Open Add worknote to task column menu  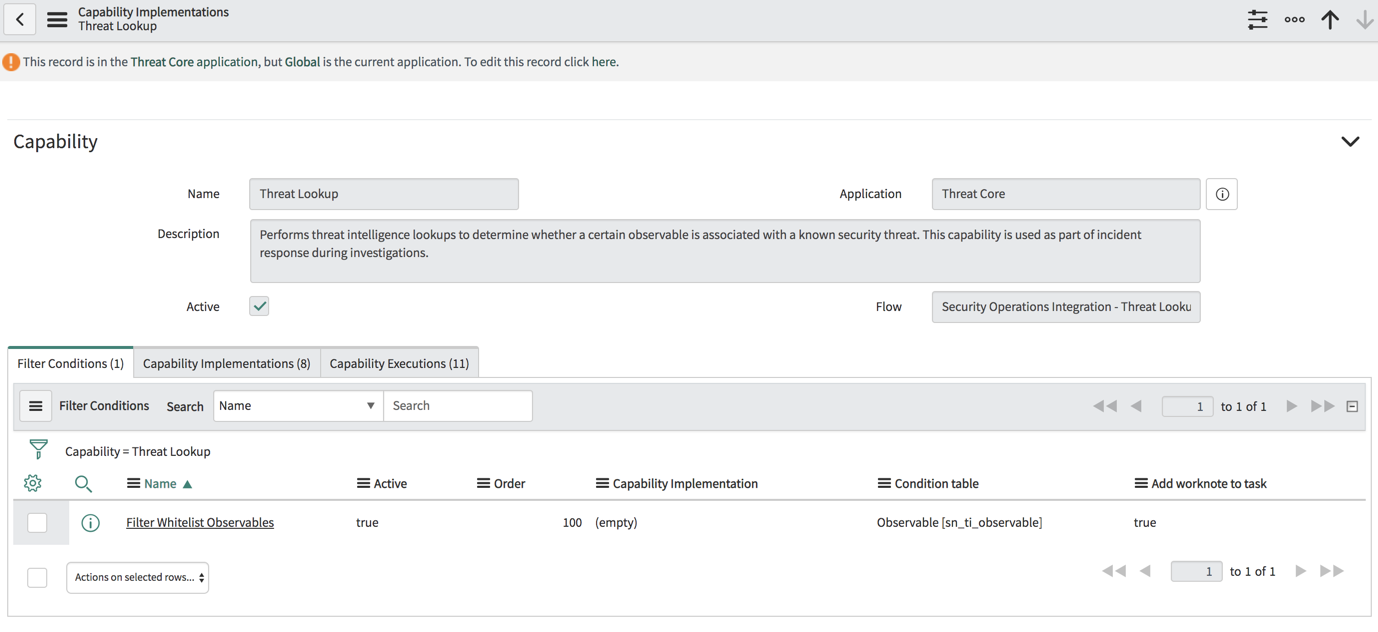point(1141,484)
